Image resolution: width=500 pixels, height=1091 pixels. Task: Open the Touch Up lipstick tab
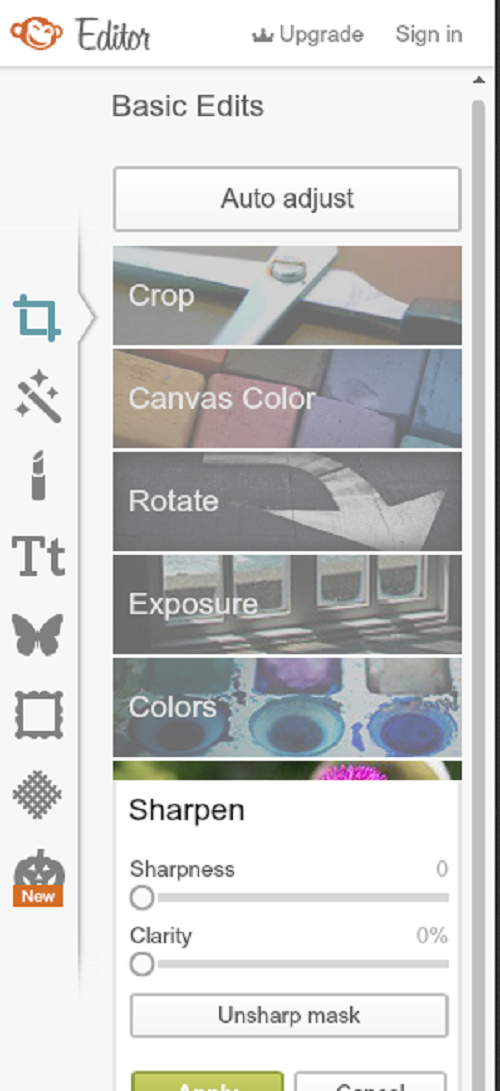(x=38, y=475)
